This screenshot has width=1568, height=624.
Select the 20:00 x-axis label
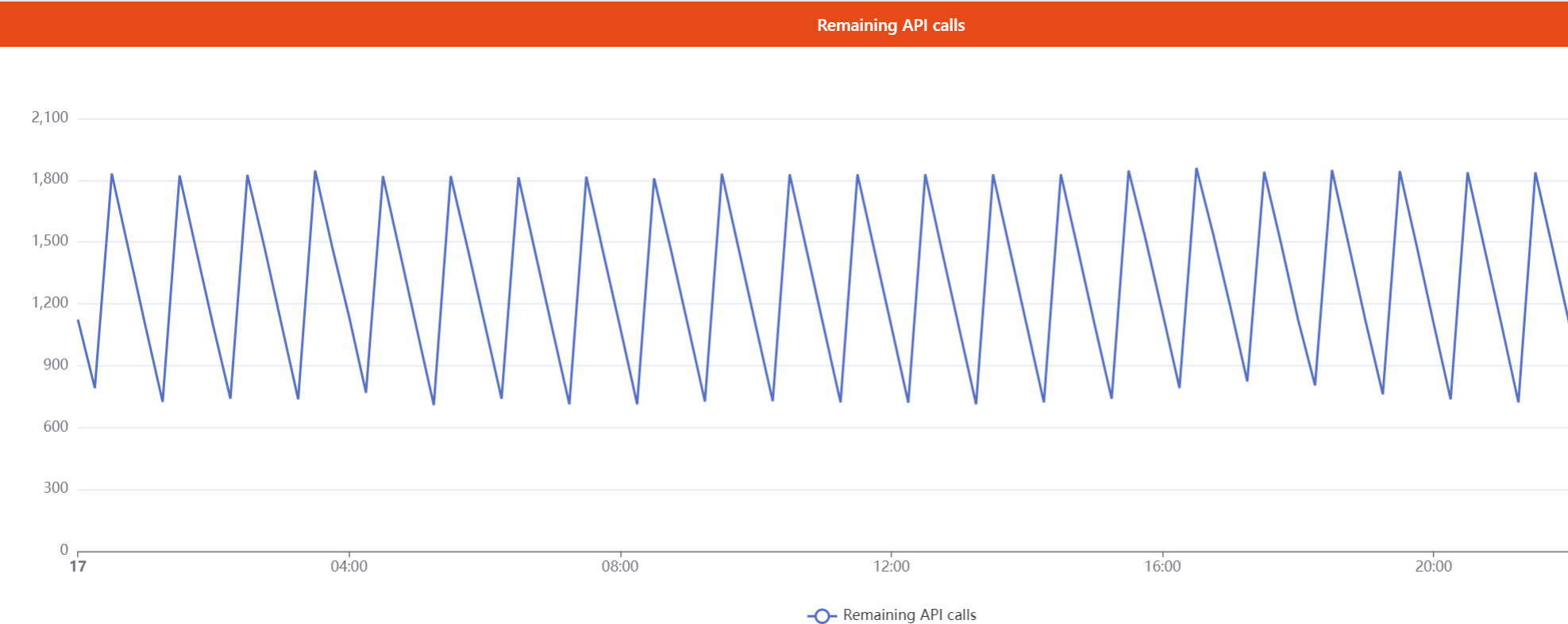(x=1434, y=566)
